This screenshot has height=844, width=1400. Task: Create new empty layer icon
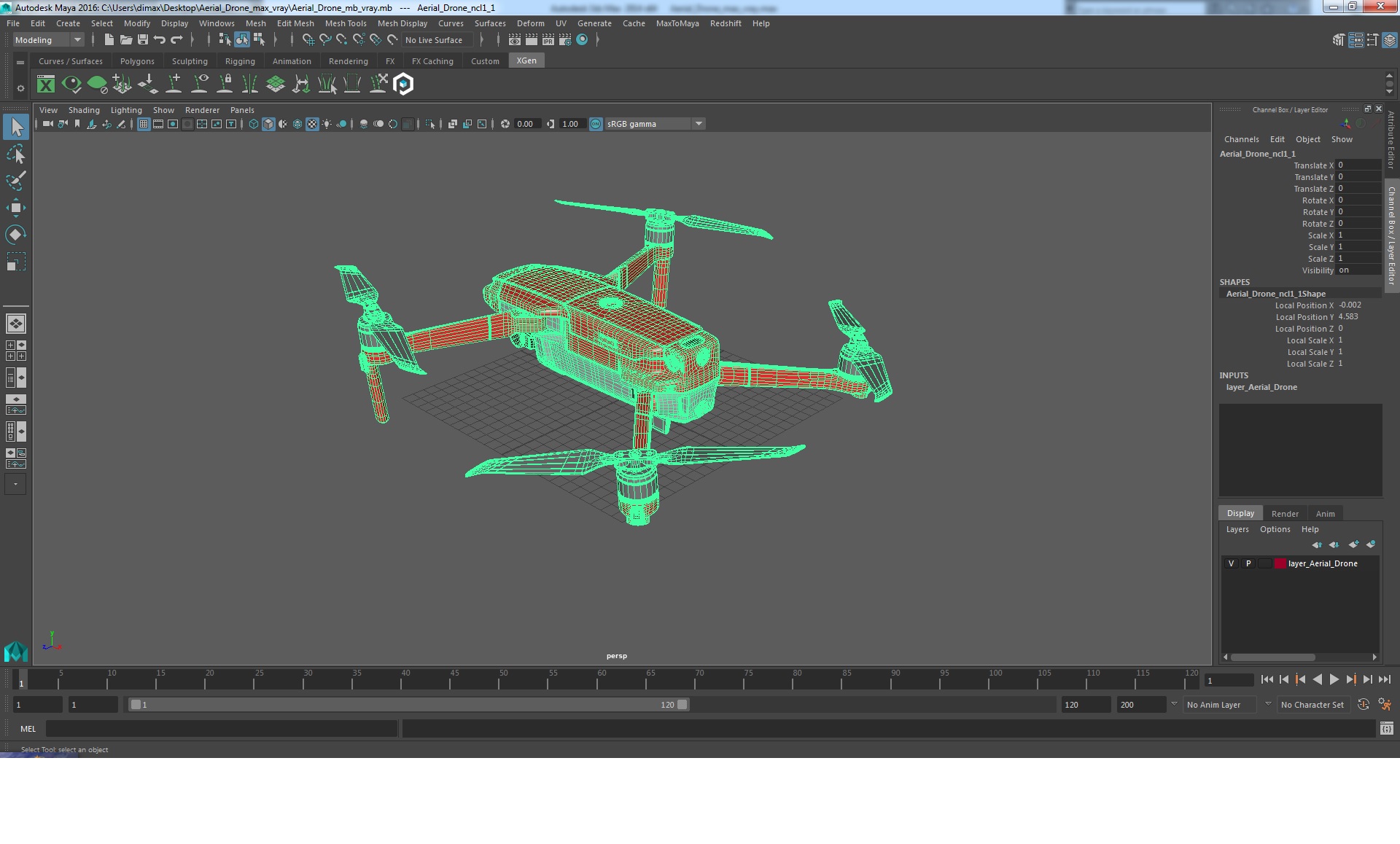[1353, 544]
